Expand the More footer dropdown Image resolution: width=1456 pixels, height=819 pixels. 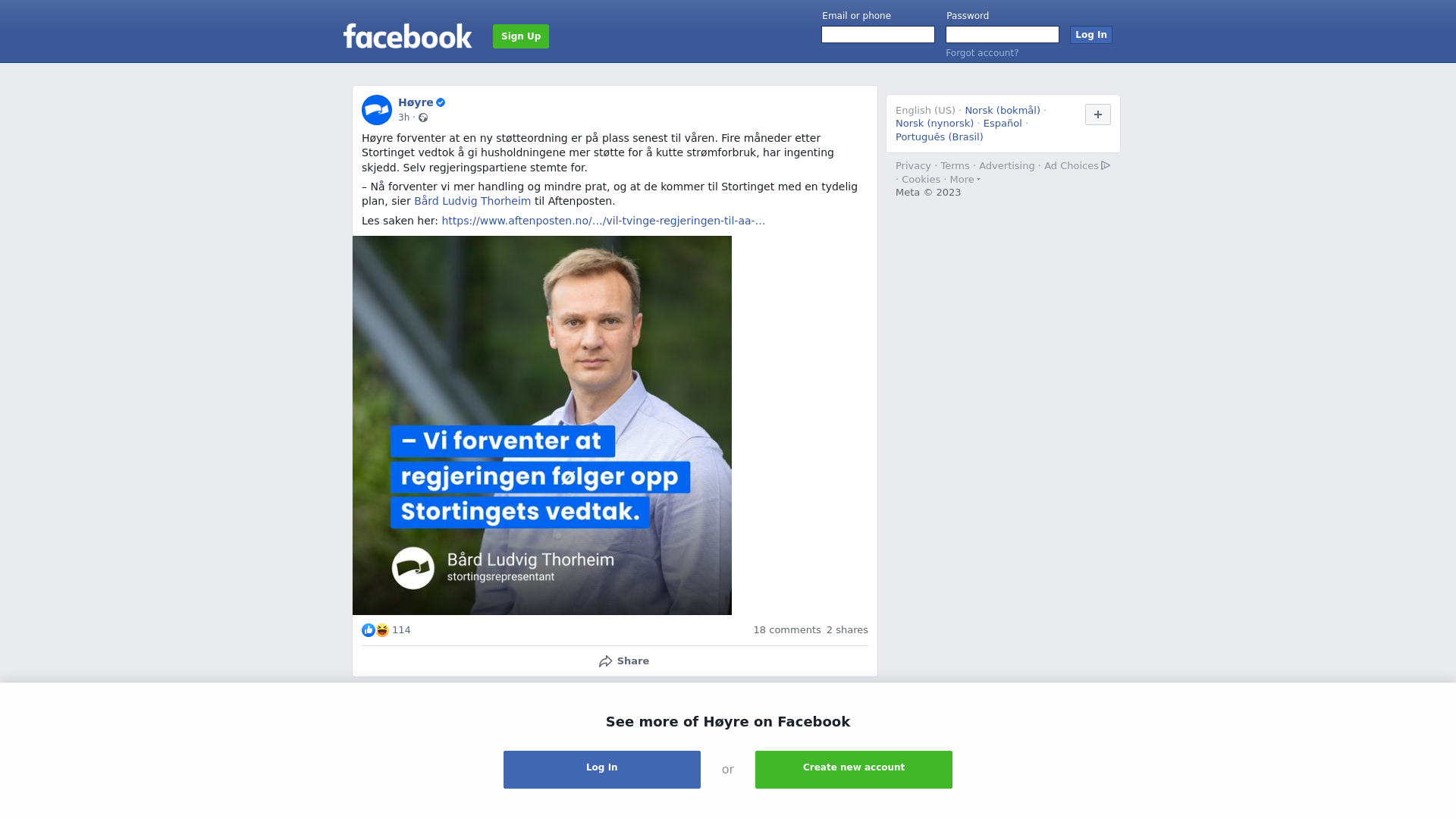click(x=965, y=180)
